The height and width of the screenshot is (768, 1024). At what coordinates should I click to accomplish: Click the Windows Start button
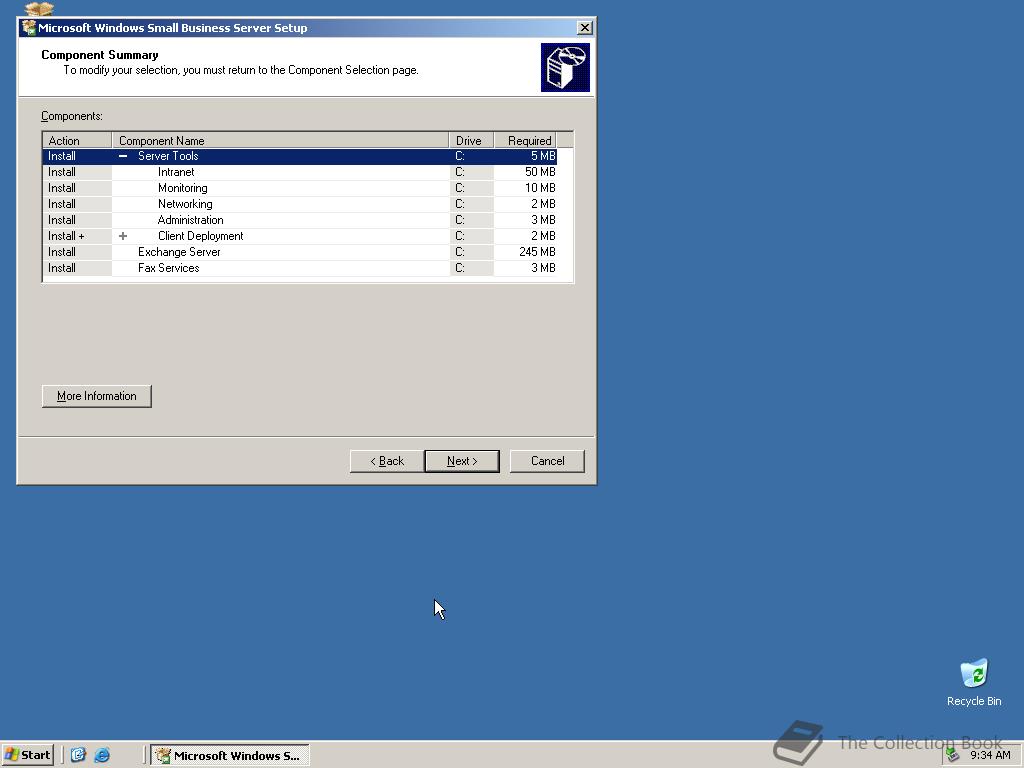coord(27,755)
